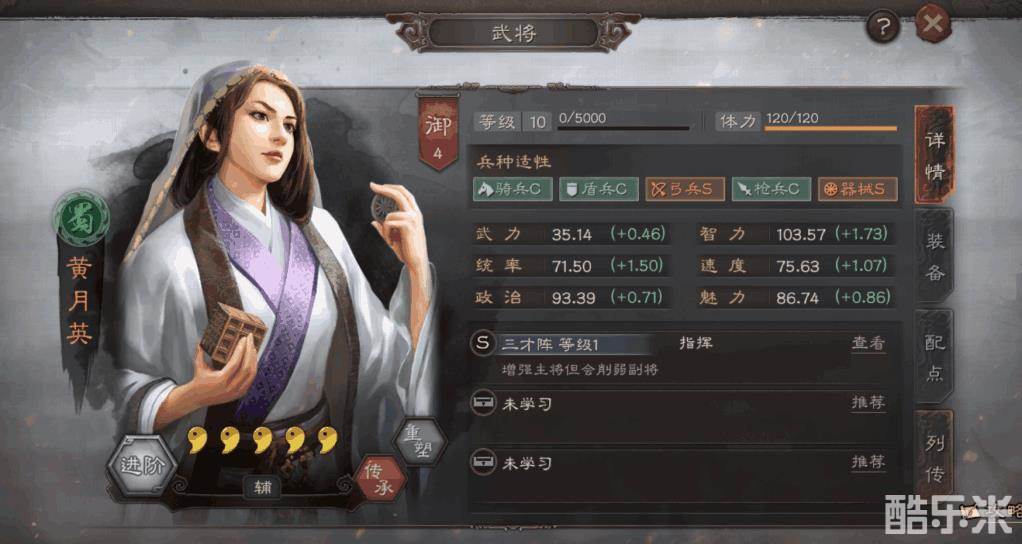Select the 器械S troop aptitude badge
1022x544 pixels.
(858, 189)
